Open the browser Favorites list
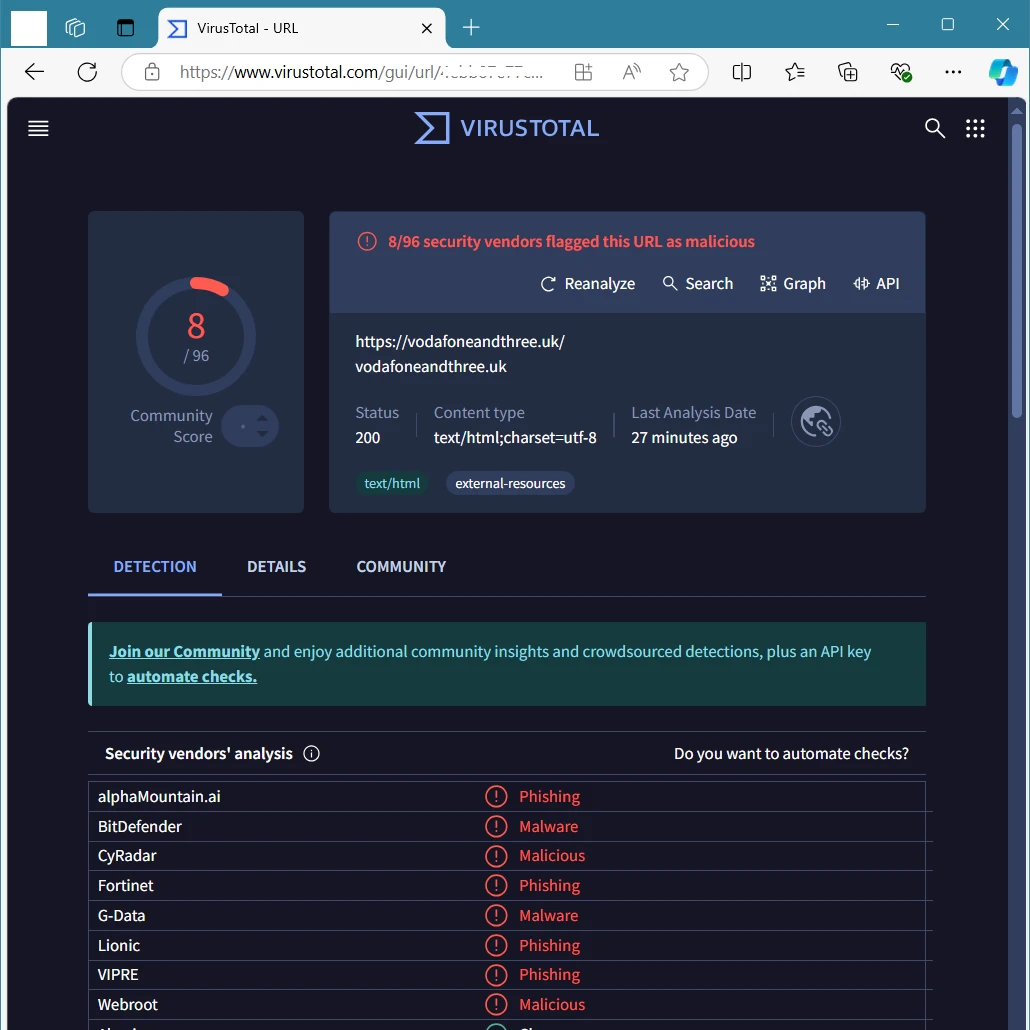Screen dimensions: 1030x1030 tap(795, 72)
